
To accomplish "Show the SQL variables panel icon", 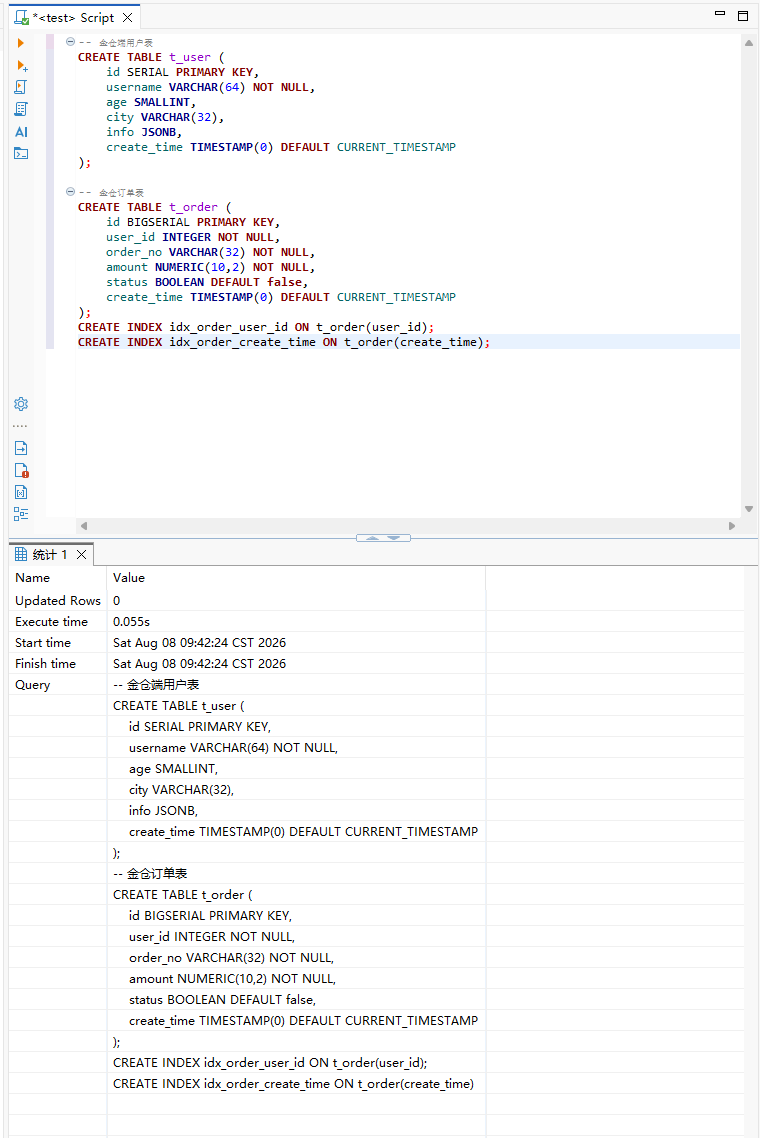I will (x=21, y=493).
